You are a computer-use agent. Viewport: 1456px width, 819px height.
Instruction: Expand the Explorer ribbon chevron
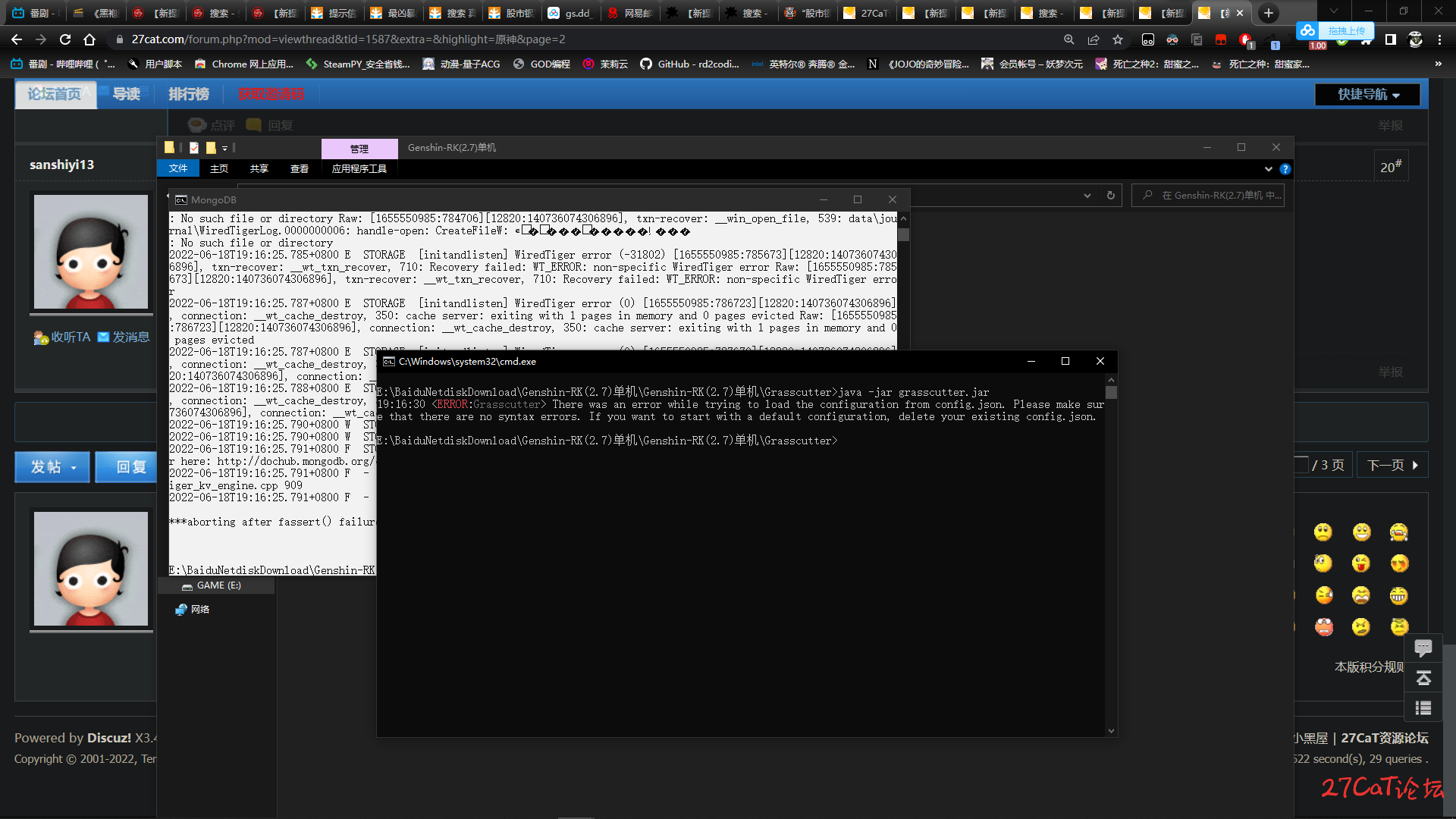(x=1269, y=168)
